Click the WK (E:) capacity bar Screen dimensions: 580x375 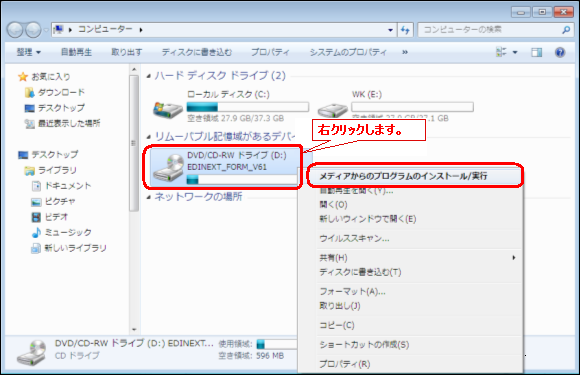point(412,107)
